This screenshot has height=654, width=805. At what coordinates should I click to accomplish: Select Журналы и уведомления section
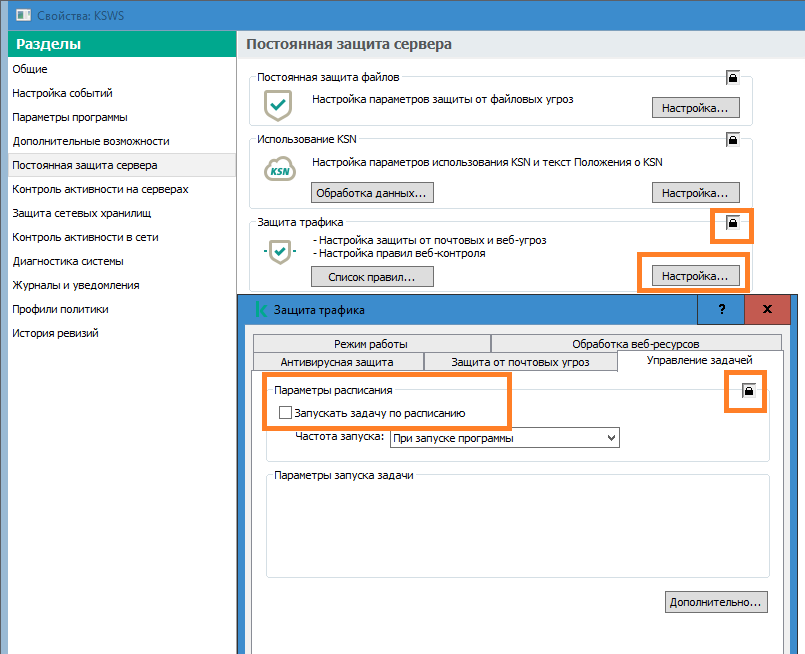point(122,285)
